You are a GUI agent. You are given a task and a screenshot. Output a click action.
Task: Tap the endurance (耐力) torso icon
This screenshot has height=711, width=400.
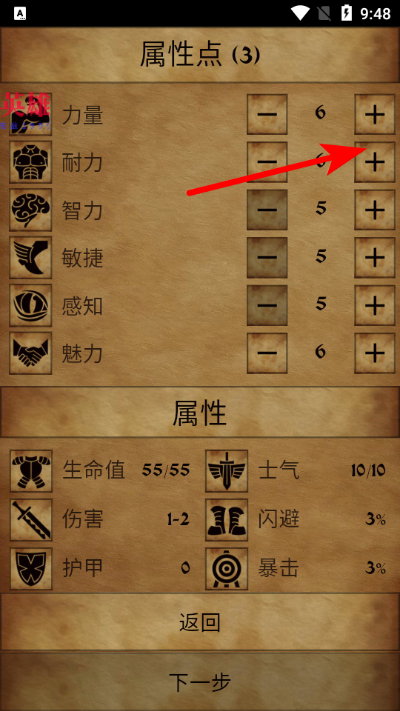click(30, 162)
